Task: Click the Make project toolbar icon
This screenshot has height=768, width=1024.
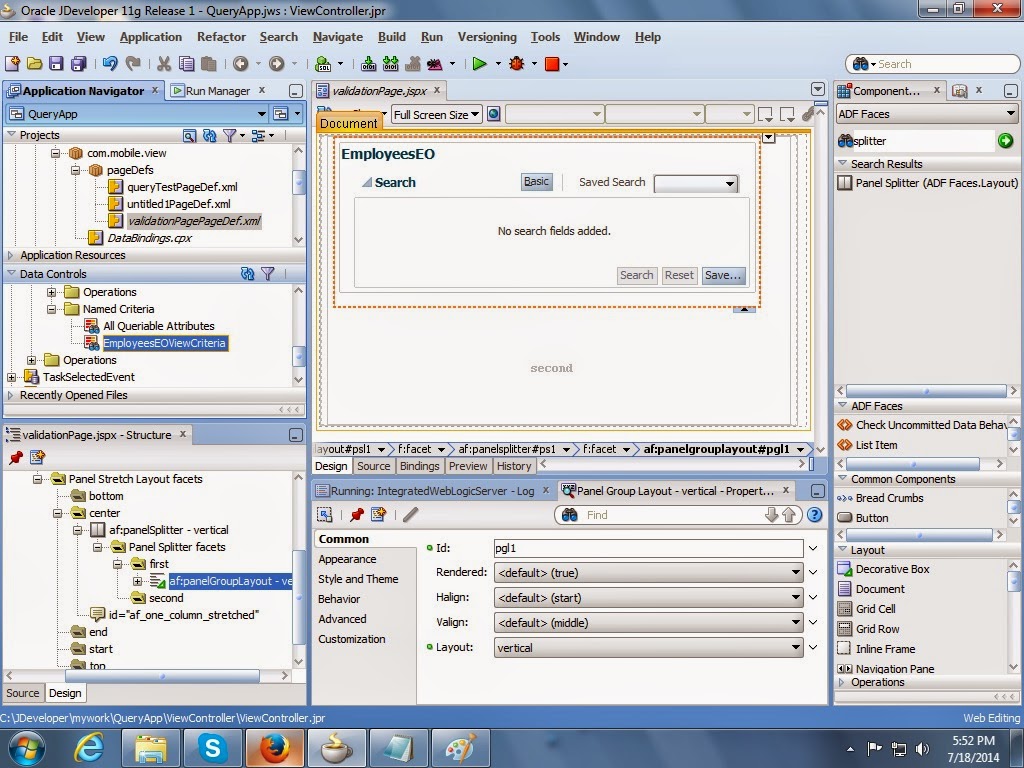Action: tap(368, 63)
